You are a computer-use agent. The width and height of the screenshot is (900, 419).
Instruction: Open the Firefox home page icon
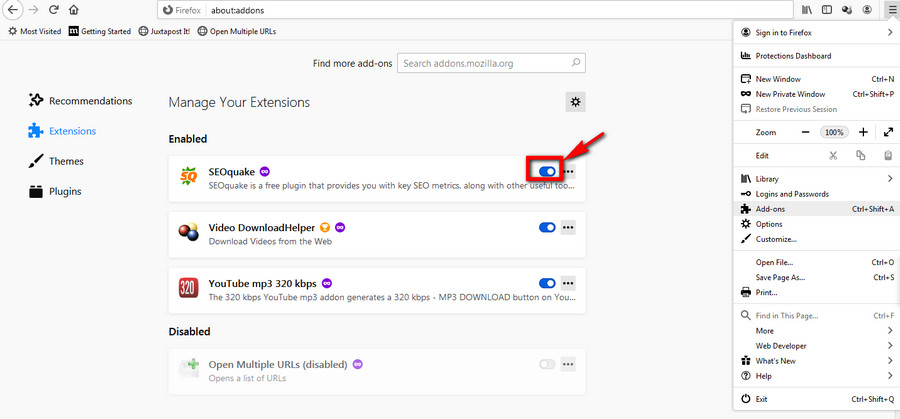tap(73, 10)
